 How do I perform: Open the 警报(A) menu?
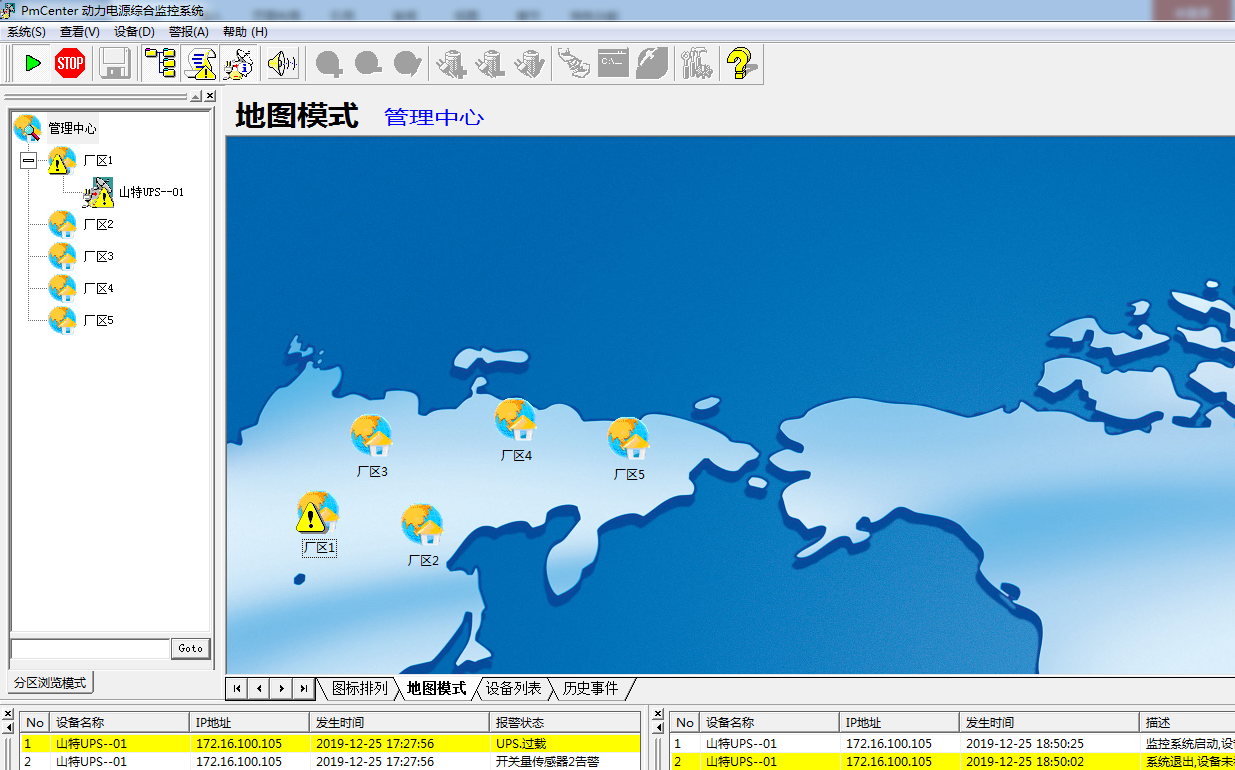(188, 32)
